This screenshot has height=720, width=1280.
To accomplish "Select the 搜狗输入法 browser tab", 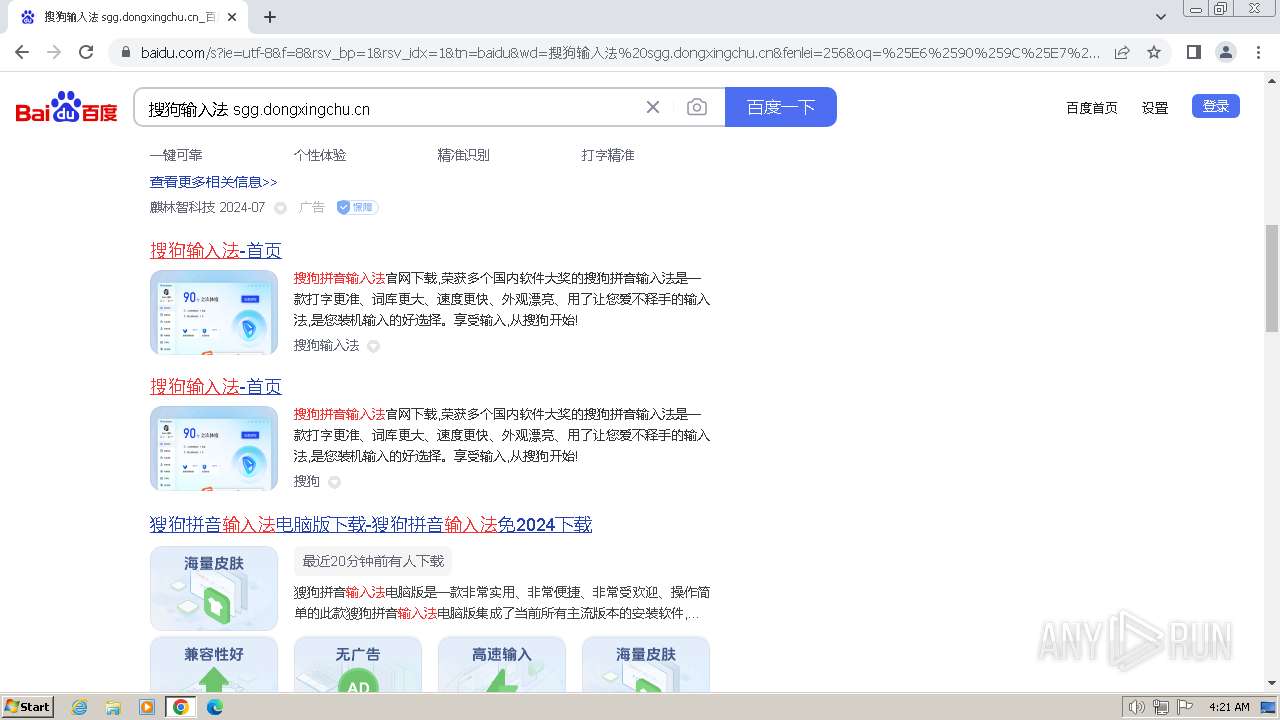I will point(128,17).
